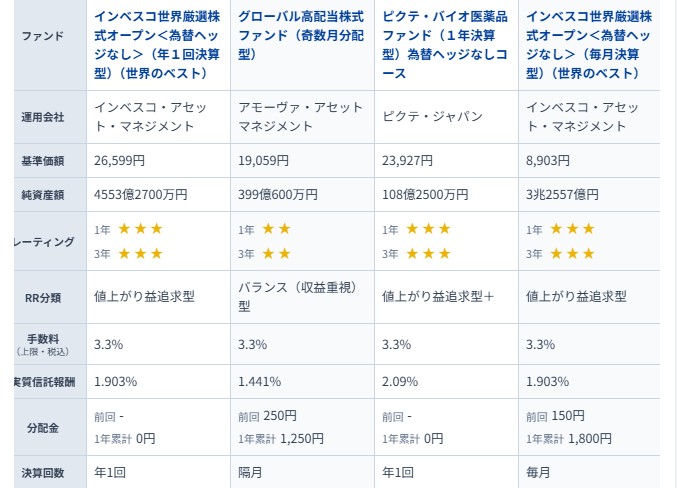Click the 分配金 row header
This screenshot has width=677, height=488.
pos(43,427)
